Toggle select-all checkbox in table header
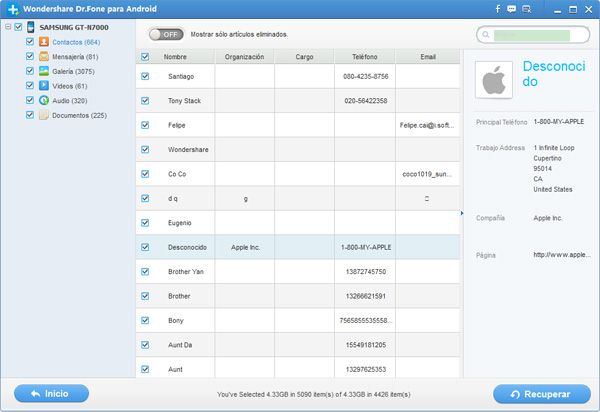This screenshot has height=412, width=600. point(145,57)
